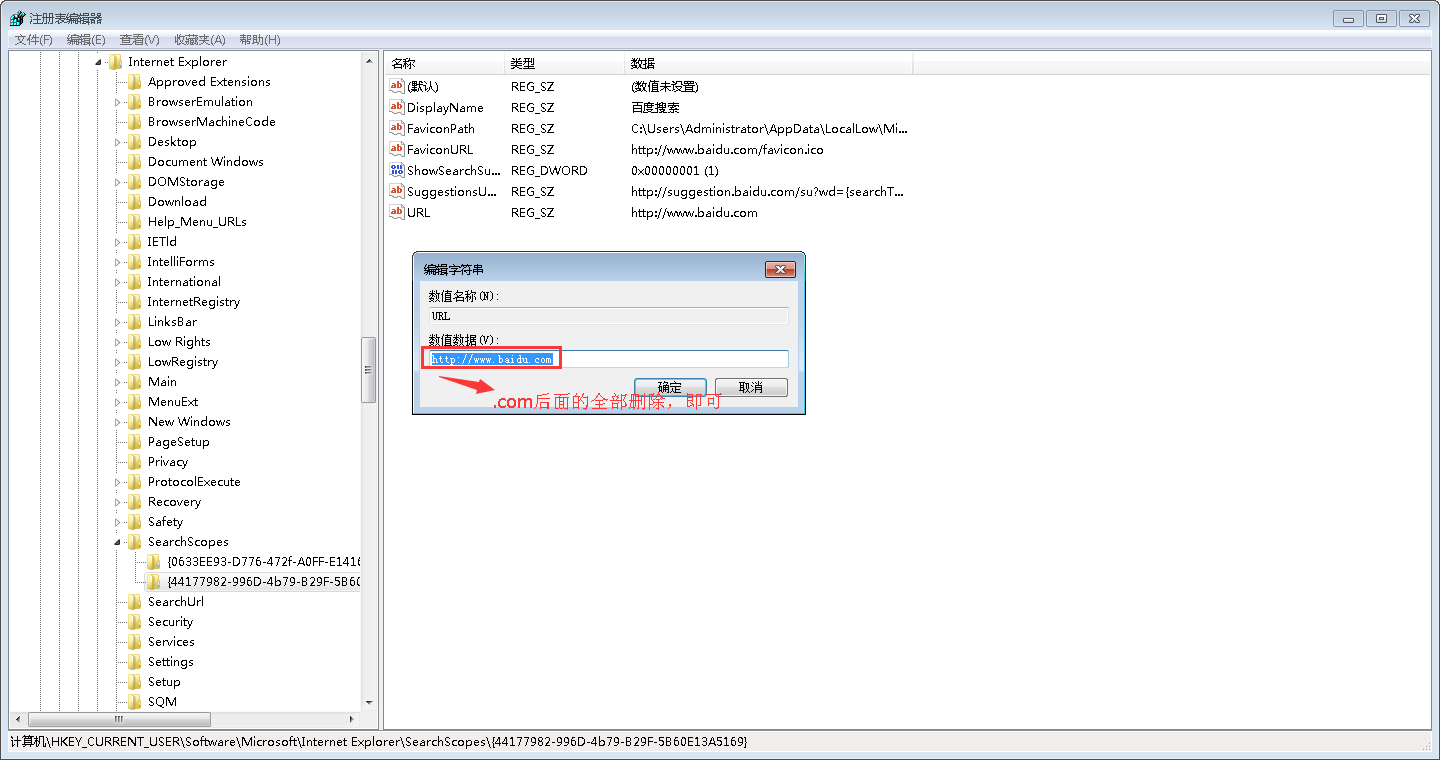Click the {44177982-996D... key folder icon
This screenshot has height=760, width=1440.
click(154, 582)
